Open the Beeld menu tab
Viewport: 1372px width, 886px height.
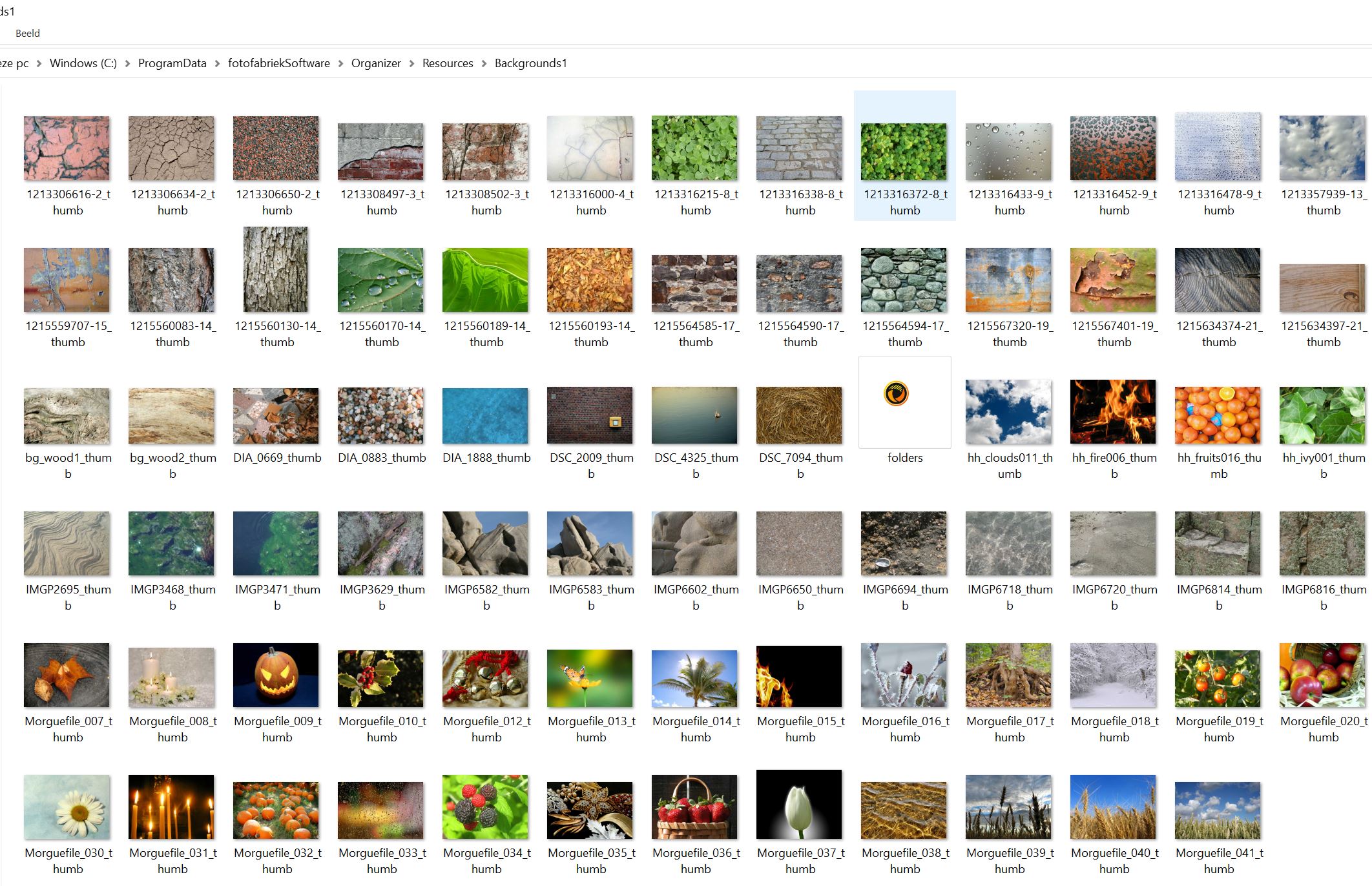pos(28,33)
